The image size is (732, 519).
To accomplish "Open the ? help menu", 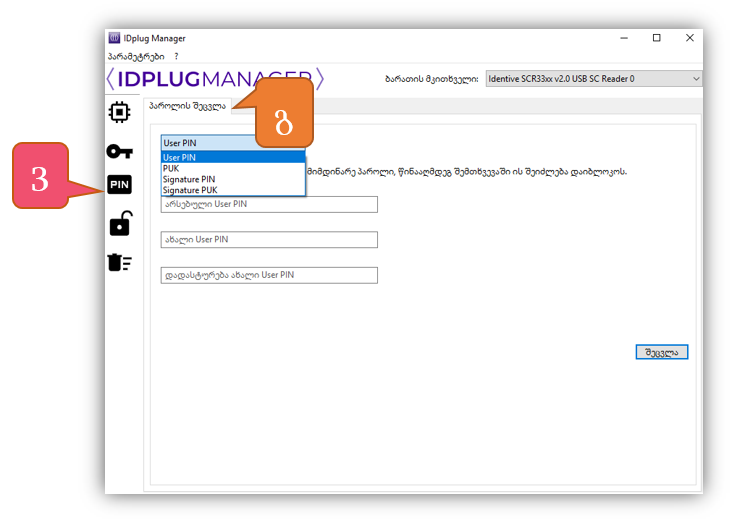I will tap(176, 57).
